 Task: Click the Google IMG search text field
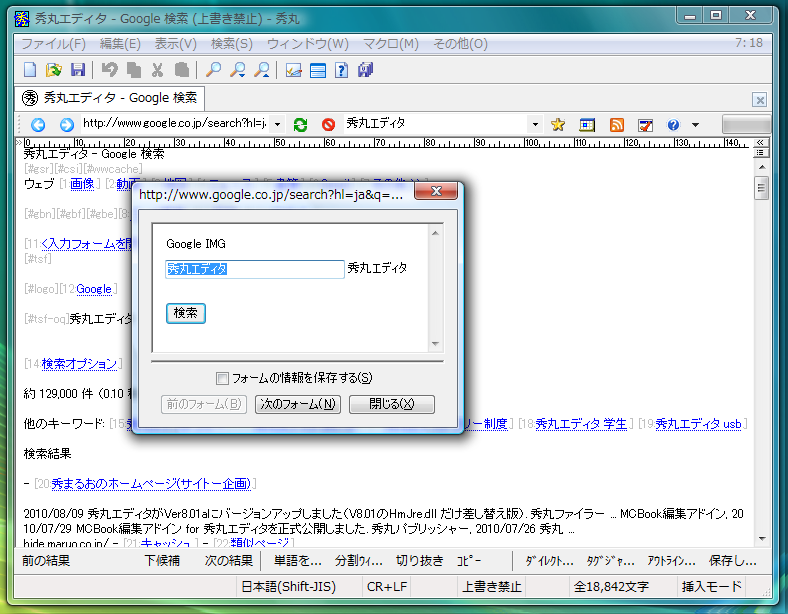point(255,269)
